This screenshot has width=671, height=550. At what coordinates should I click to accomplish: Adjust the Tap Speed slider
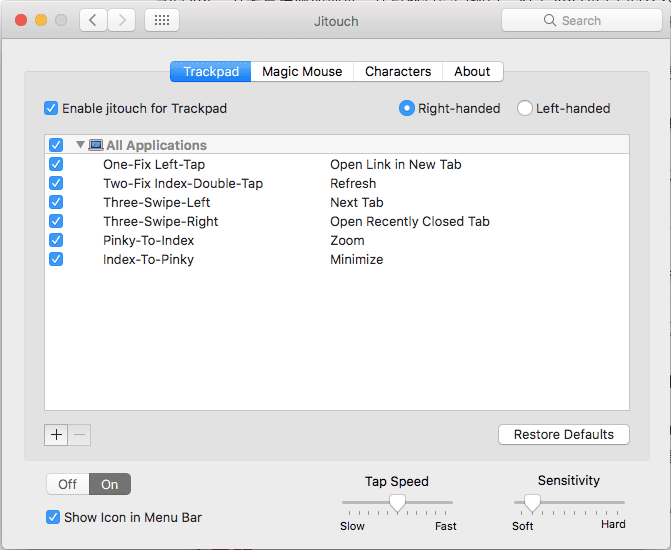pyautogui.click(x=397, y=503)
